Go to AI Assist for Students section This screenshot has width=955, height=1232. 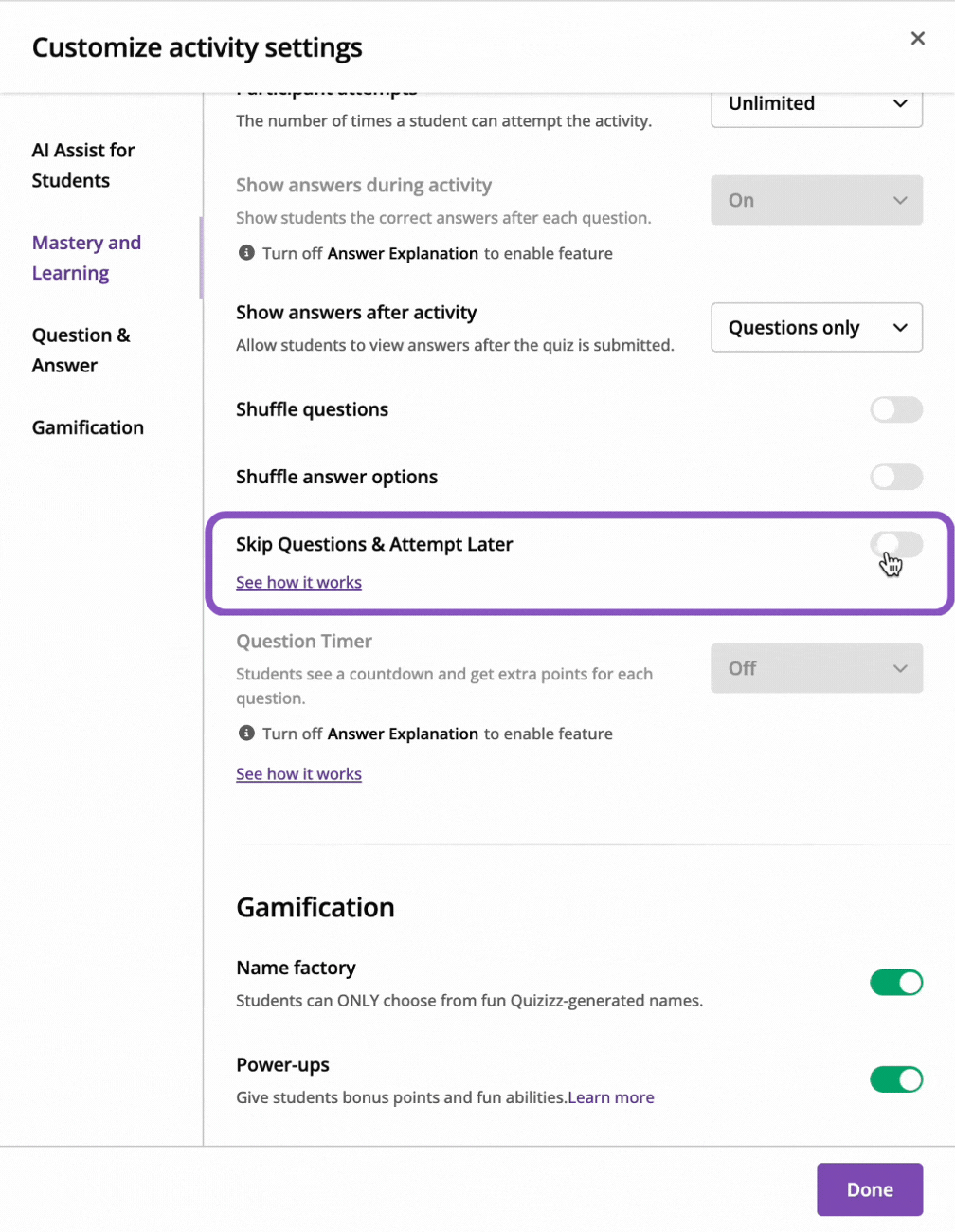(x=83, y=165)
